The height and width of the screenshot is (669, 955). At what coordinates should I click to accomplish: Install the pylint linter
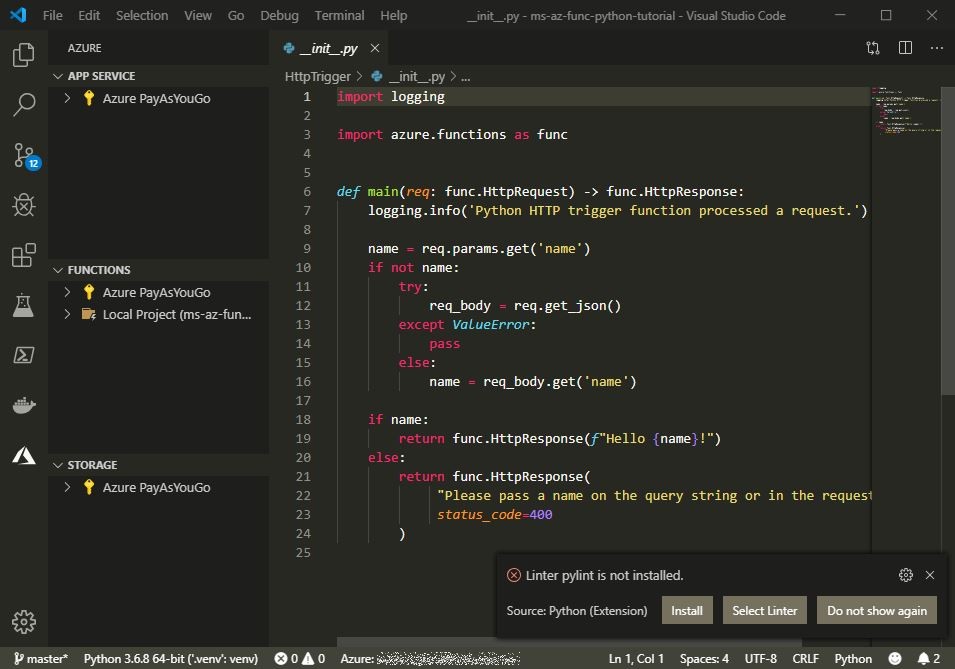click(687, 611)
